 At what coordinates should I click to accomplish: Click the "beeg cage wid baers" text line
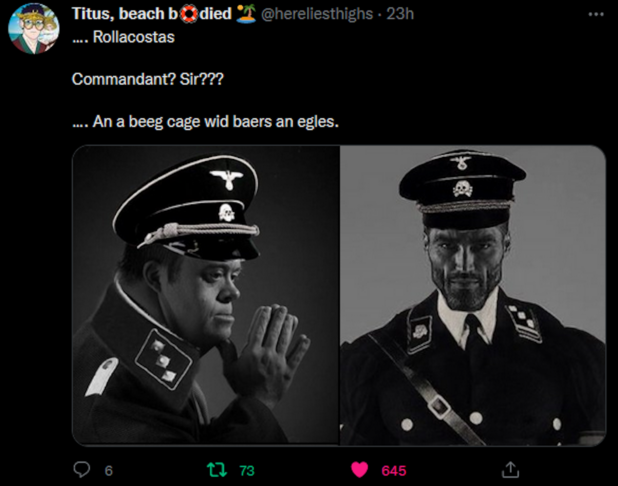pos(206,123)
